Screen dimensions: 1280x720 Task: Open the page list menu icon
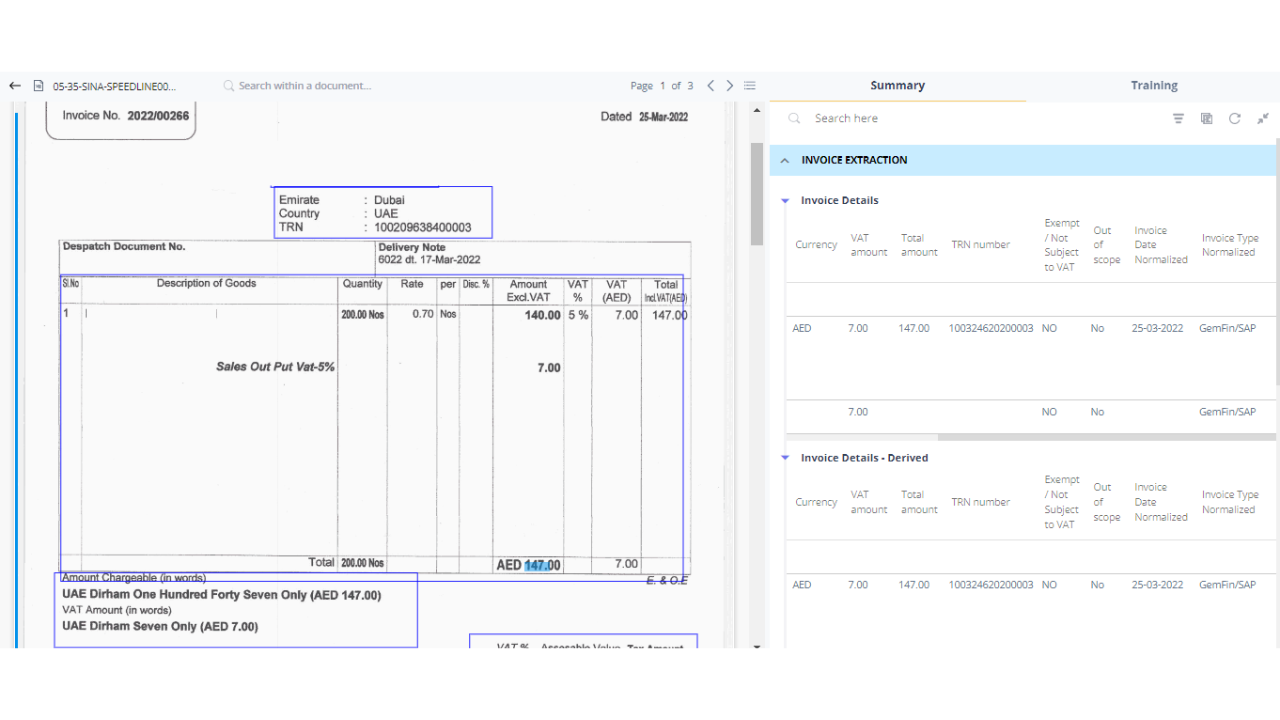[x=750, y=86]
